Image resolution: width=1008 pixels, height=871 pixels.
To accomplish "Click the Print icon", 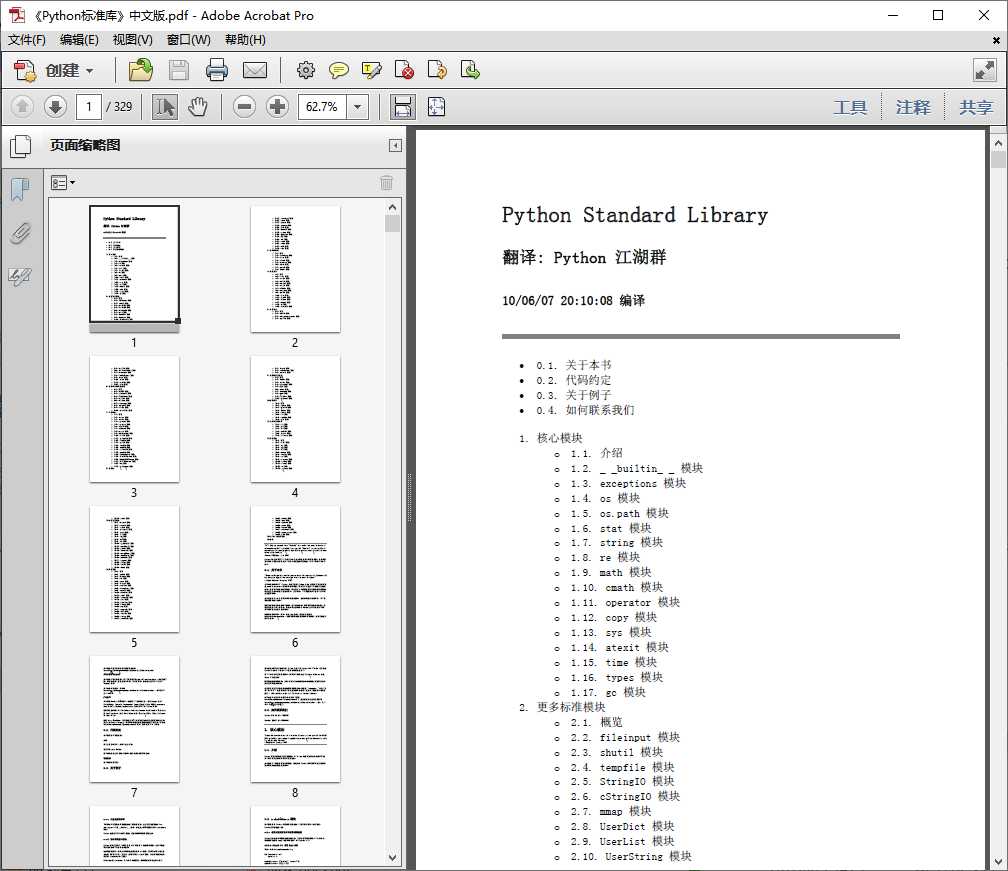I will pyautogui.click(x=217, y=70).
